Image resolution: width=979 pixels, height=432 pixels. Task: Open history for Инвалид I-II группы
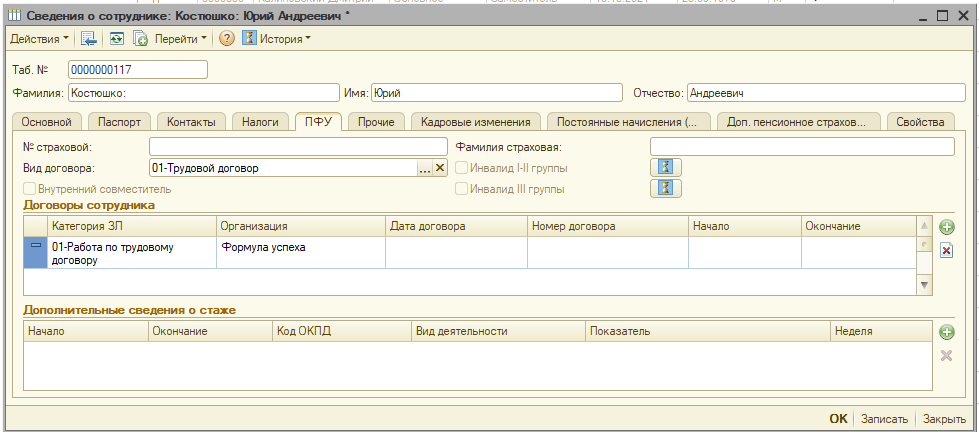pos(665,167)
